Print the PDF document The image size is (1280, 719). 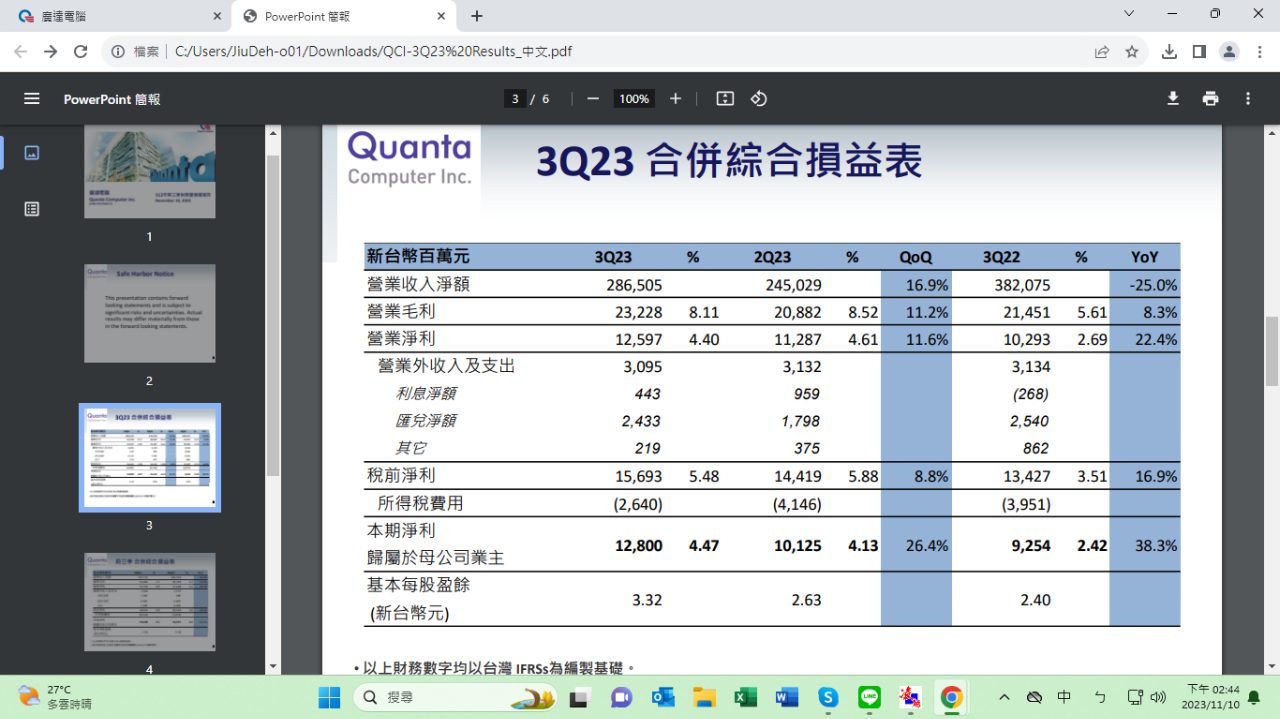pos(1211,99)
